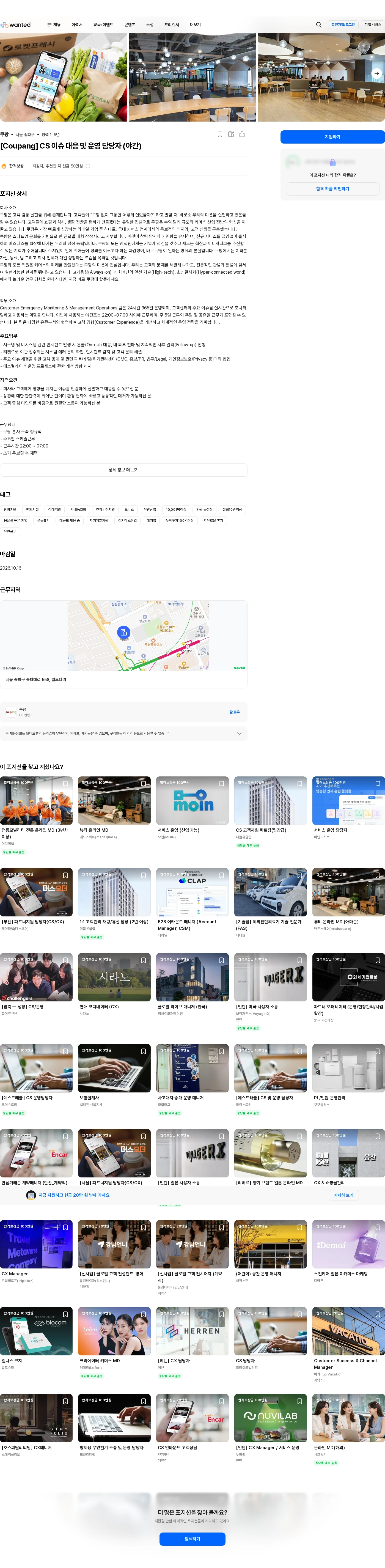Open the 채용 menu

[54, 25]
